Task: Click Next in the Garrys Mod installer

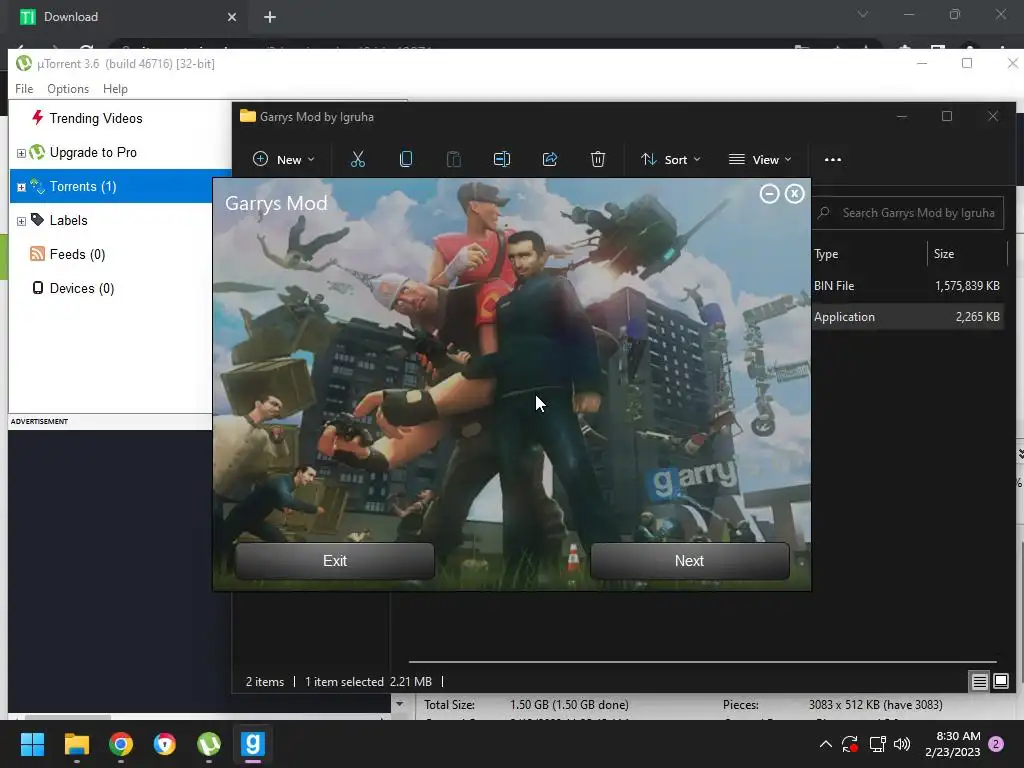Action: click(x=690, y=561)
